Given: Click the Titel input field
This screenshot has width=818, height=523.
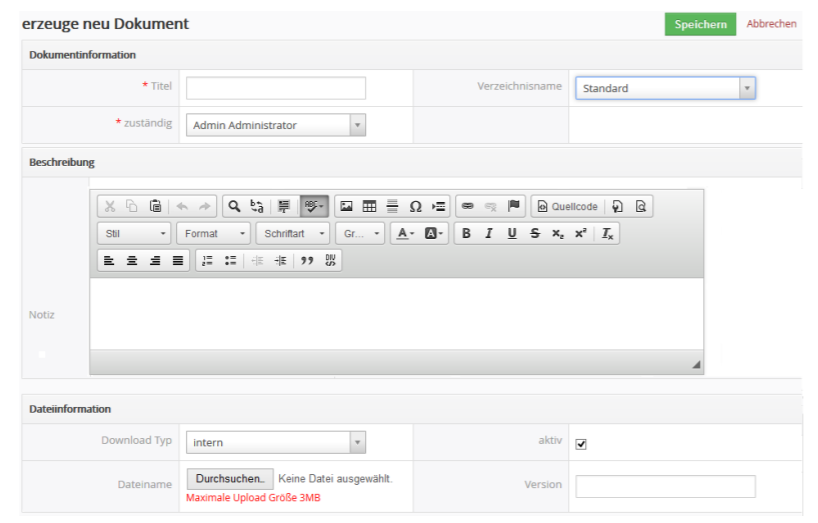Looking at the screenshot, I should click(x=276, y=88).
